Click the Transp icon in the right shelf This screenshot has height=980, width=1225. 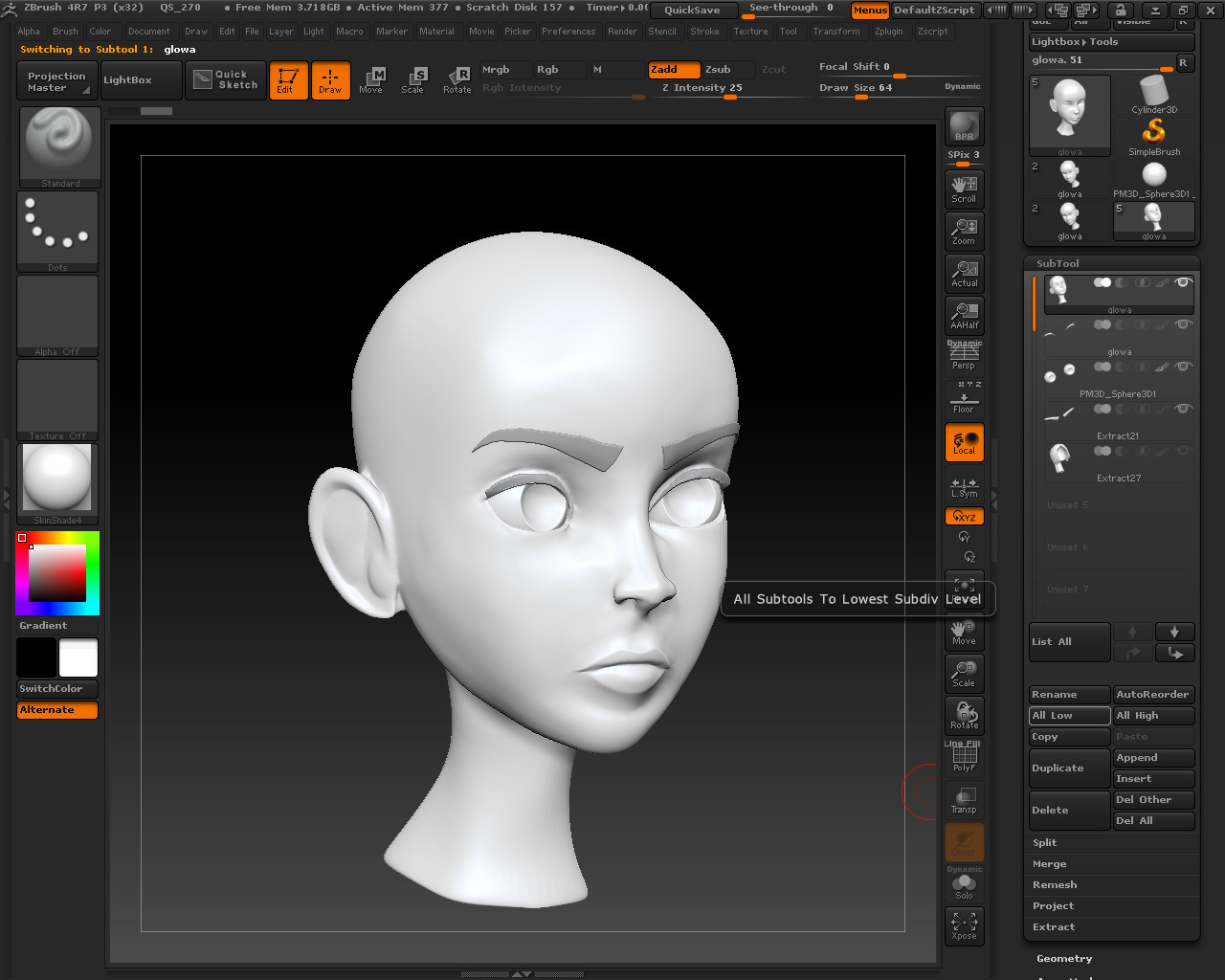964,799
